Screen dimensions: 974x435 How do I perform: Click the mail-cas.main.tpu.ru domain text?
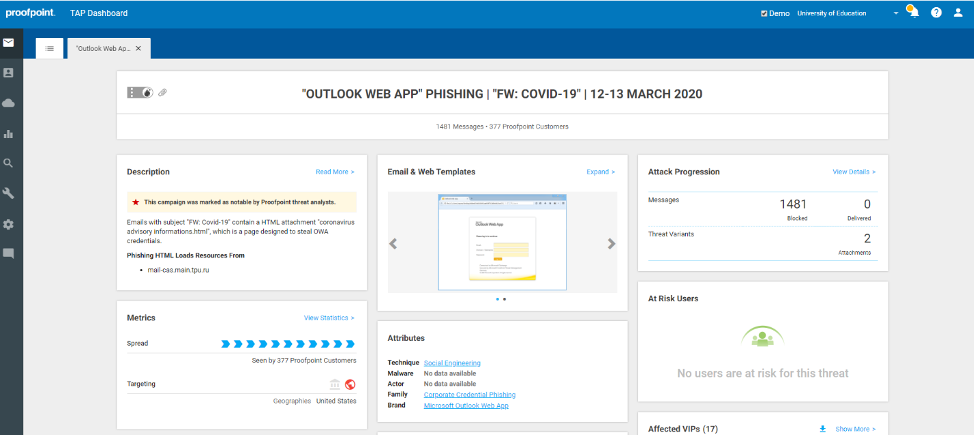click(178, 270)
